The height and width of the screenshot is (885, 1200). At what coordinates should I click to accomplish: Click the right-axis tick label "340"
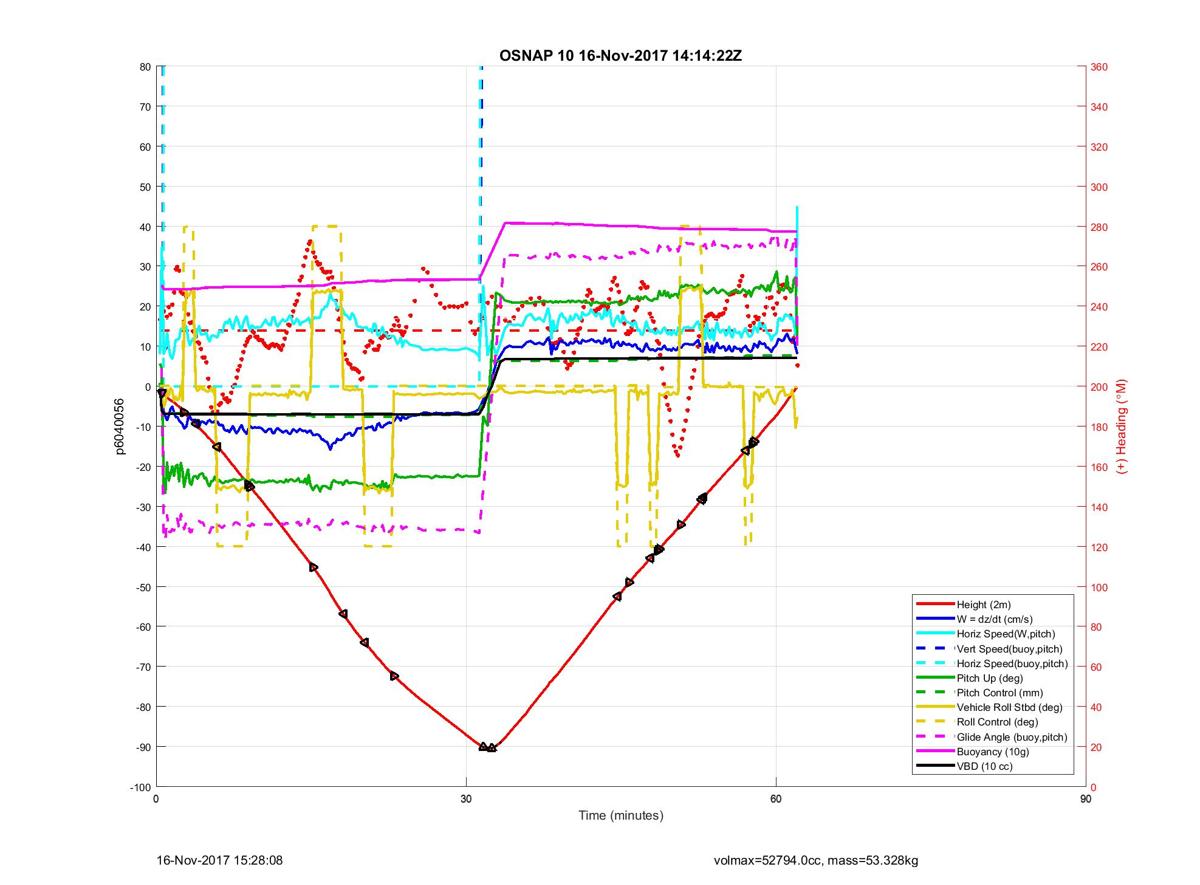coord(1101,107)
